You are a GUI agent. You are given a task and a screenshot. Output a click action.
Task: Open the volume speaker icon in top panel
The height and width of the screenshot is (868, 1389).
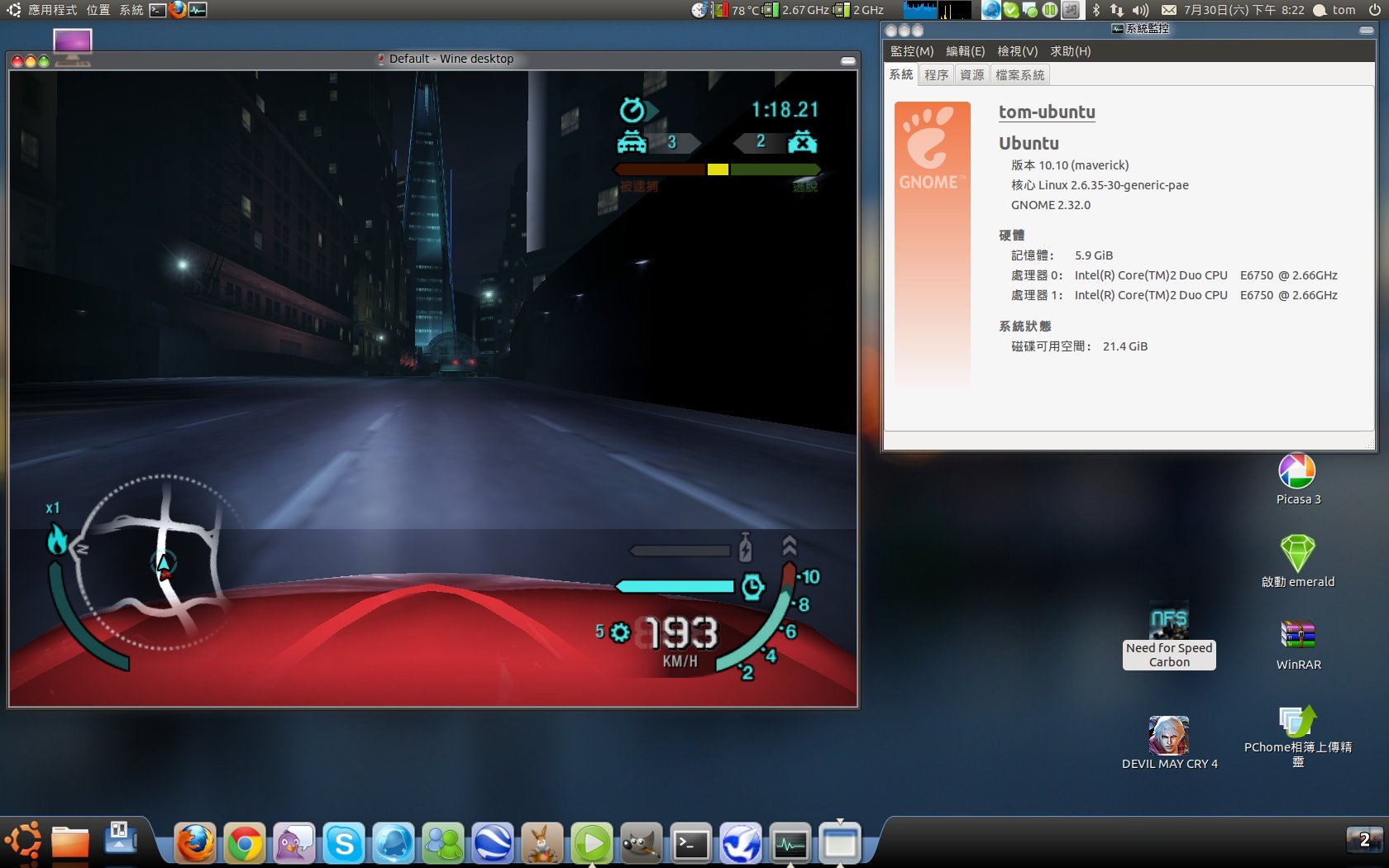tap(1140, 10)
